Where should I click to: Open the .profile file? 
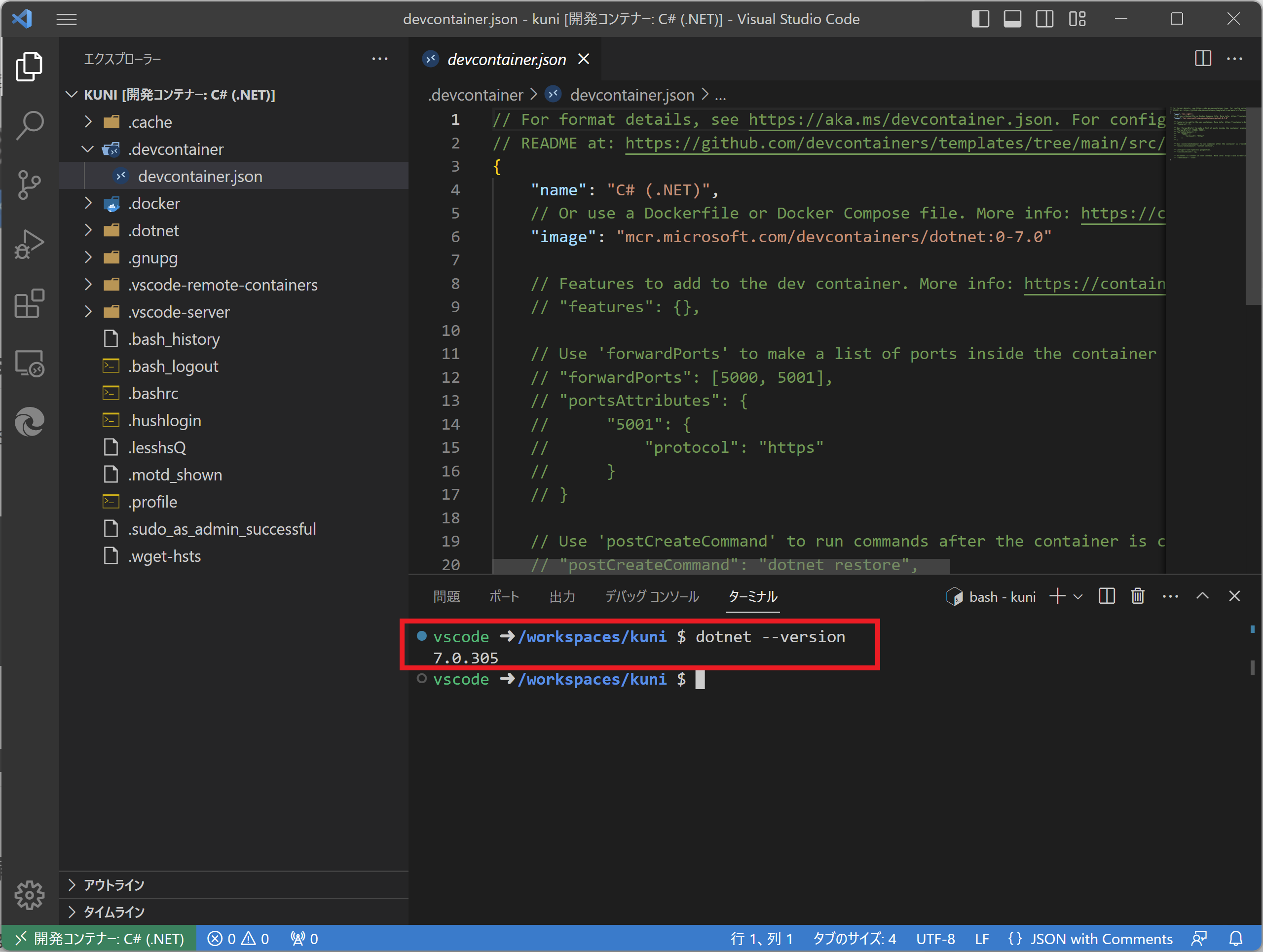click(234, 502)
